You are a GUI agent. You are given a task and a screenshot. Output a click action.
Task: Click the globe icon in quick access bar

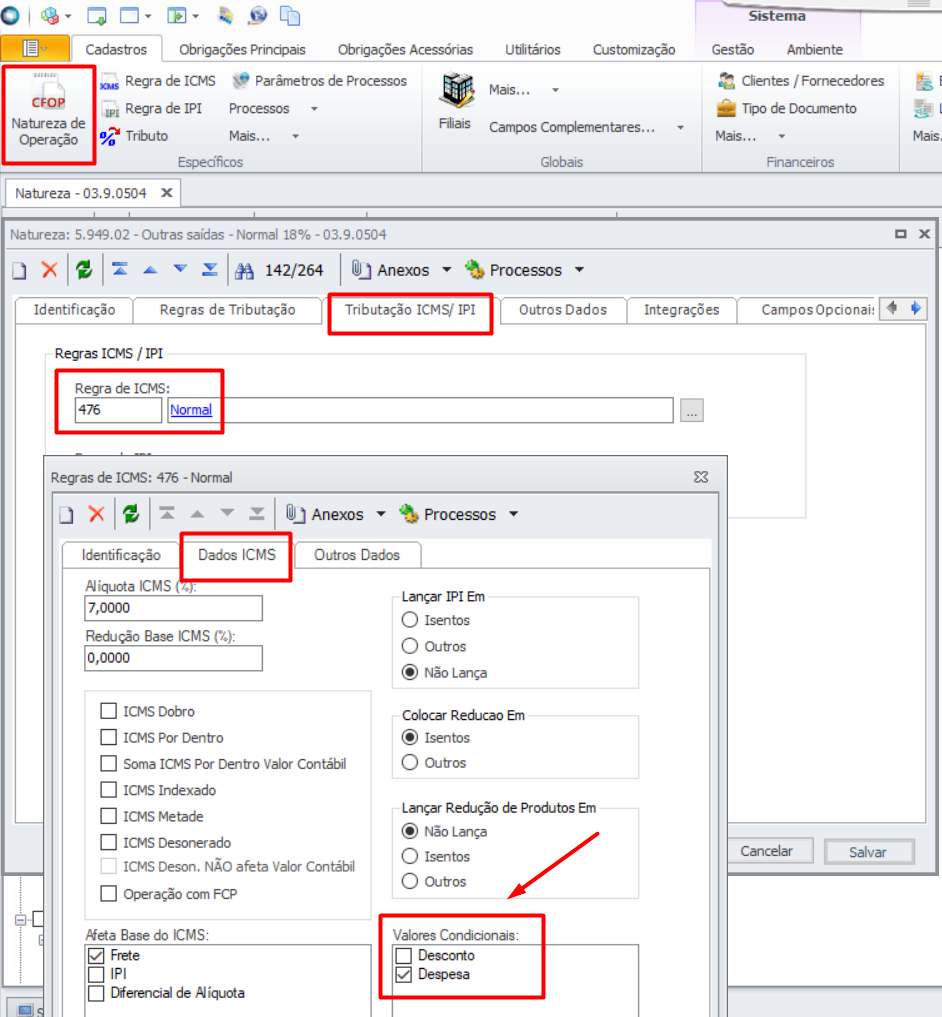tap(258, 16)
